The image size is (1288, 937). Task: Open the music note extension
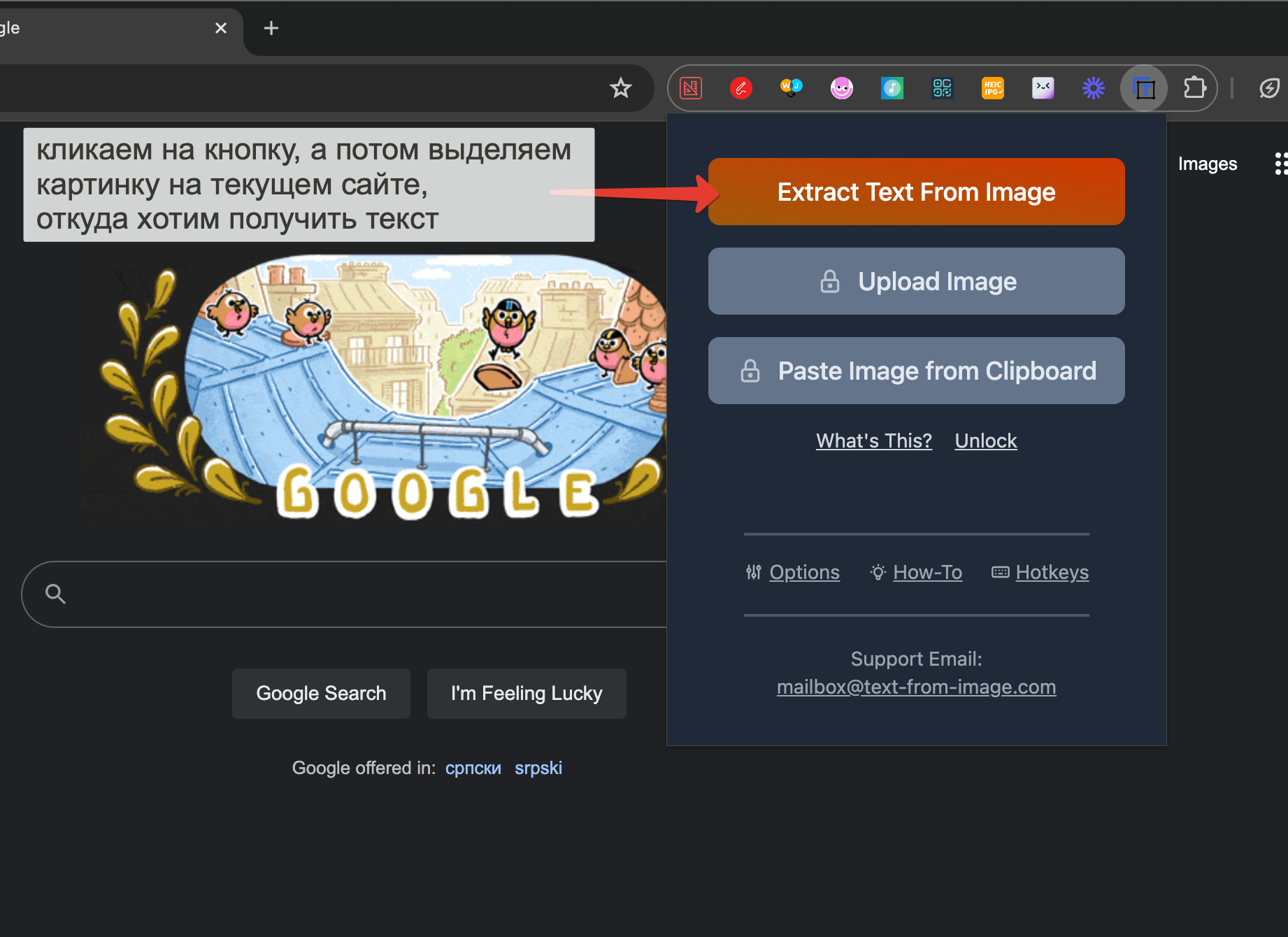[892, 88]
